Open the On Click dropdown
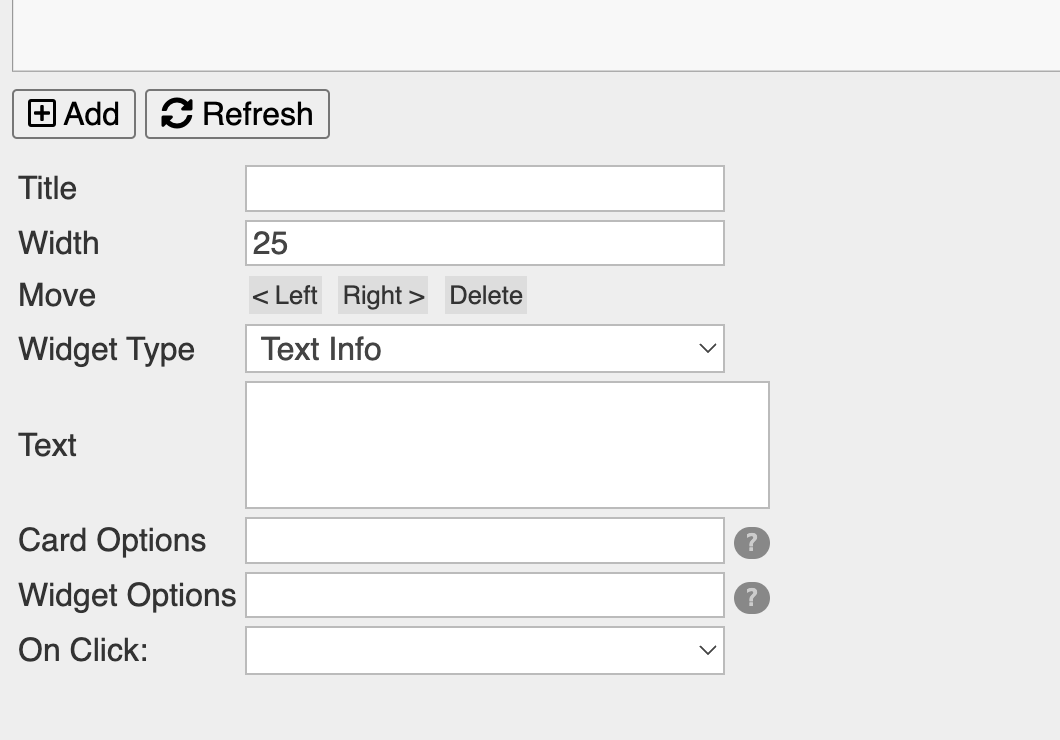Image resolution: width=1060 pixels, height=740 pixels. 484,651
